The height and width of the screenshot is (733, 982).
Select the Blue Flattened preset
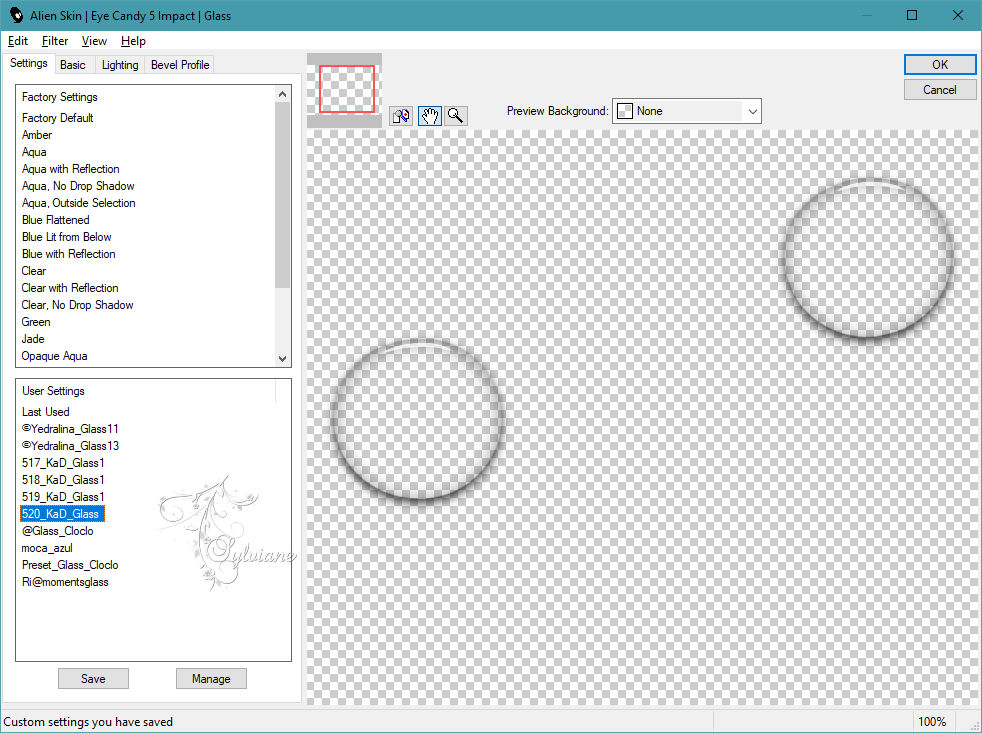(x=56, y=220)
